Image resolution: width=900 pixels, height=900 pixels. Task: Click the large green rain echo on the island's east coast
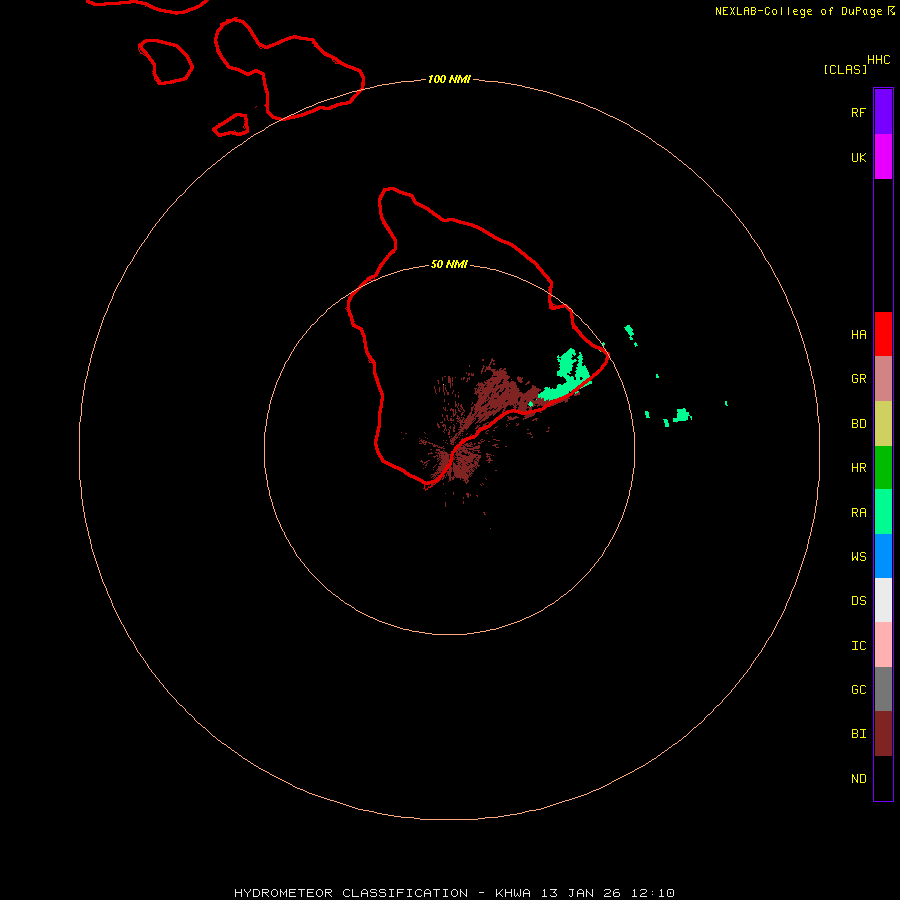tap(565, 375)
